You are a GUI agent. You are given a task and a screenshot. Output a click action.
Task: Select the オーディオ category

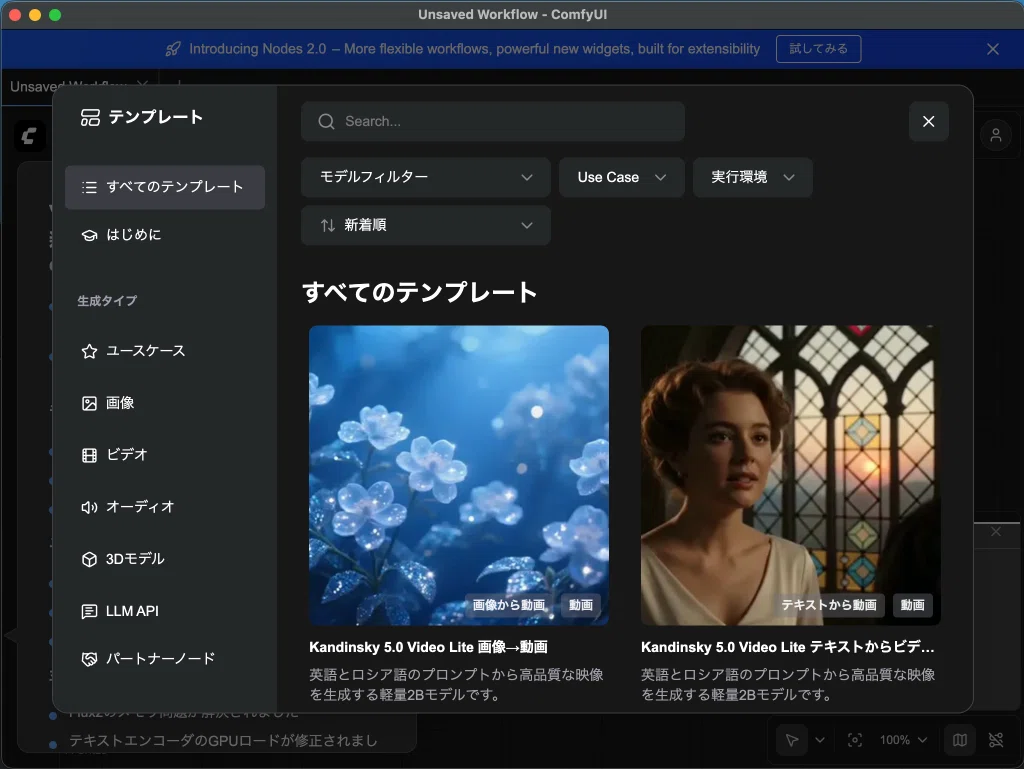tap(165, 507)
